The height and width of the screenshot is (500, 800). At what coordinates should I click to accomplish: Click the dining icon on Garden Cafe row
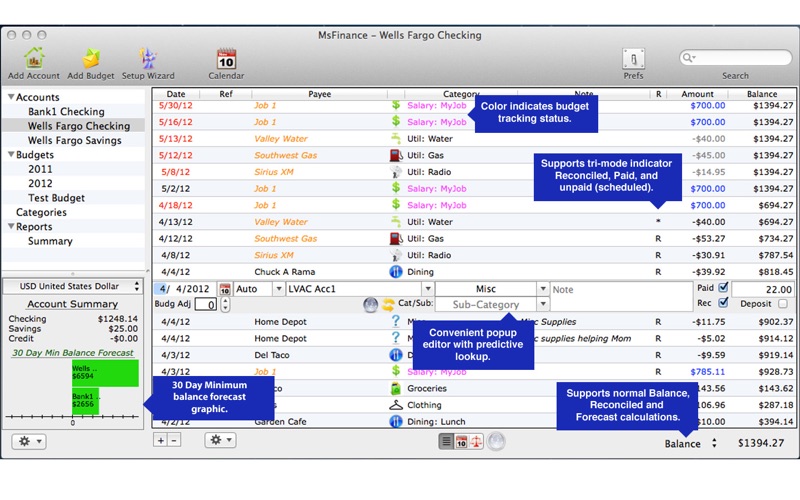395,421
